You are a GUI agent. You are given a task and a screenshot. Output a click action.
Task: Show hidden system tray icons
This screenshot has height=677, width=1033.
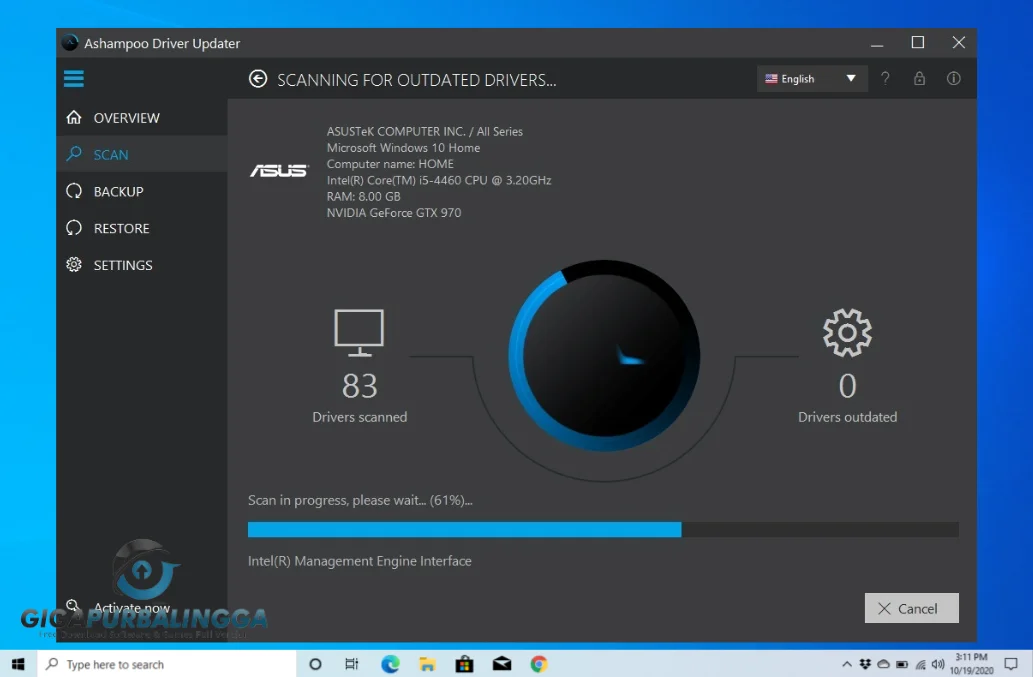[847, 664]
